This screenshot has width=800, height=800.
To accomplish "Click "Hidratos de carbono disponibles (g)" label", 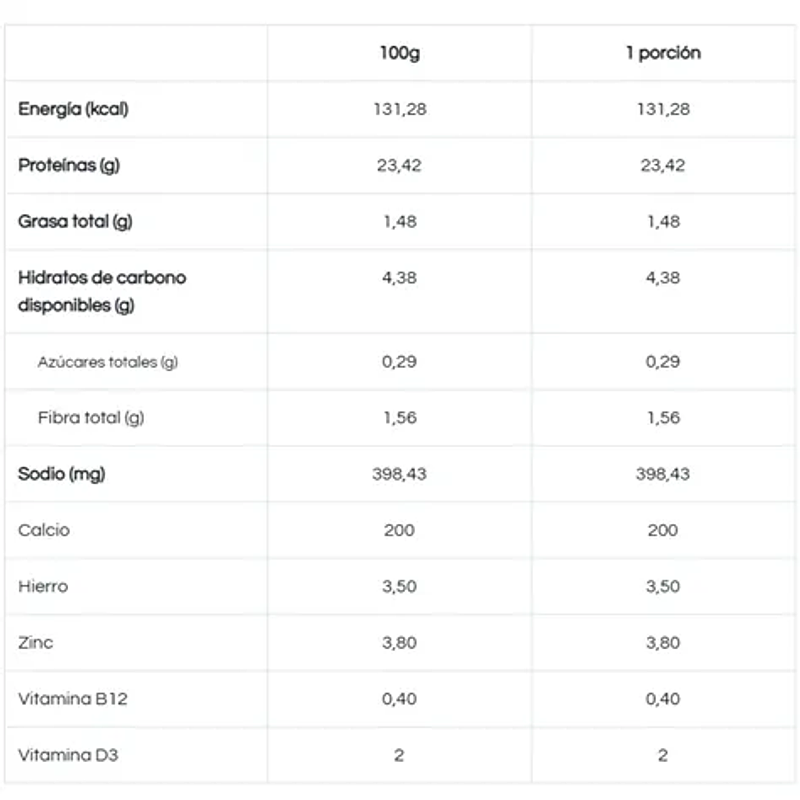I will click(101, 291).
